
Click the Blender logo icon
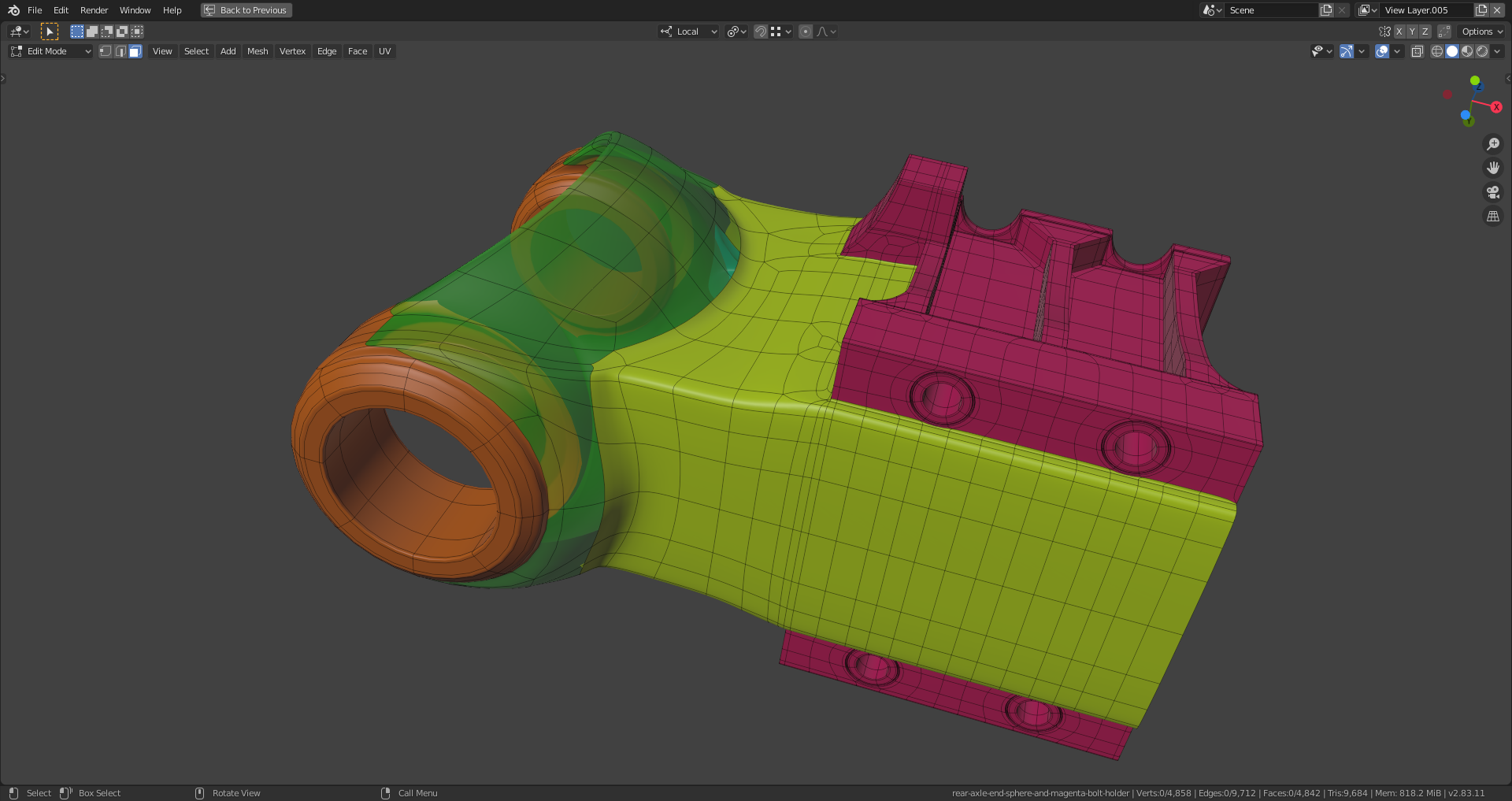pyautogui.click(x=13, y=10)
